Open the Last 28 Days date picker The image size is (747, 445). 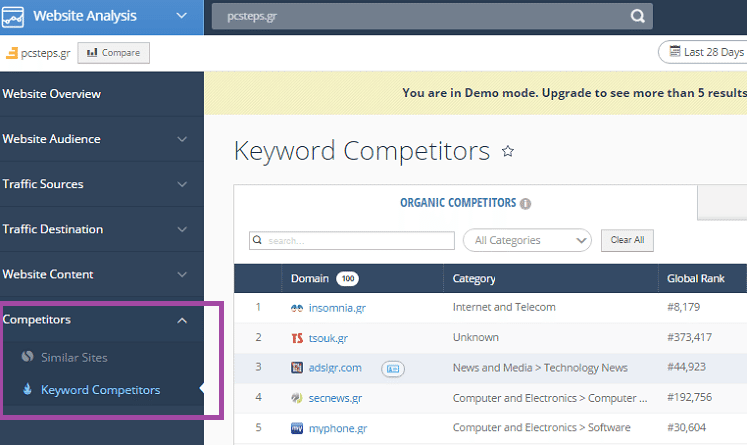click(x=704, y=52)
